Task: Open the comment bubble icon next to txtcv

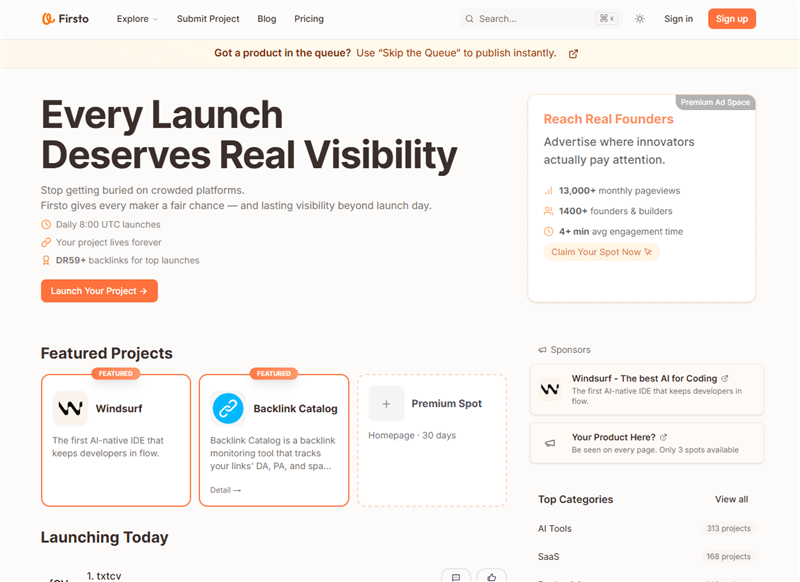Action: pyautogui.click(x=456, y=575)
